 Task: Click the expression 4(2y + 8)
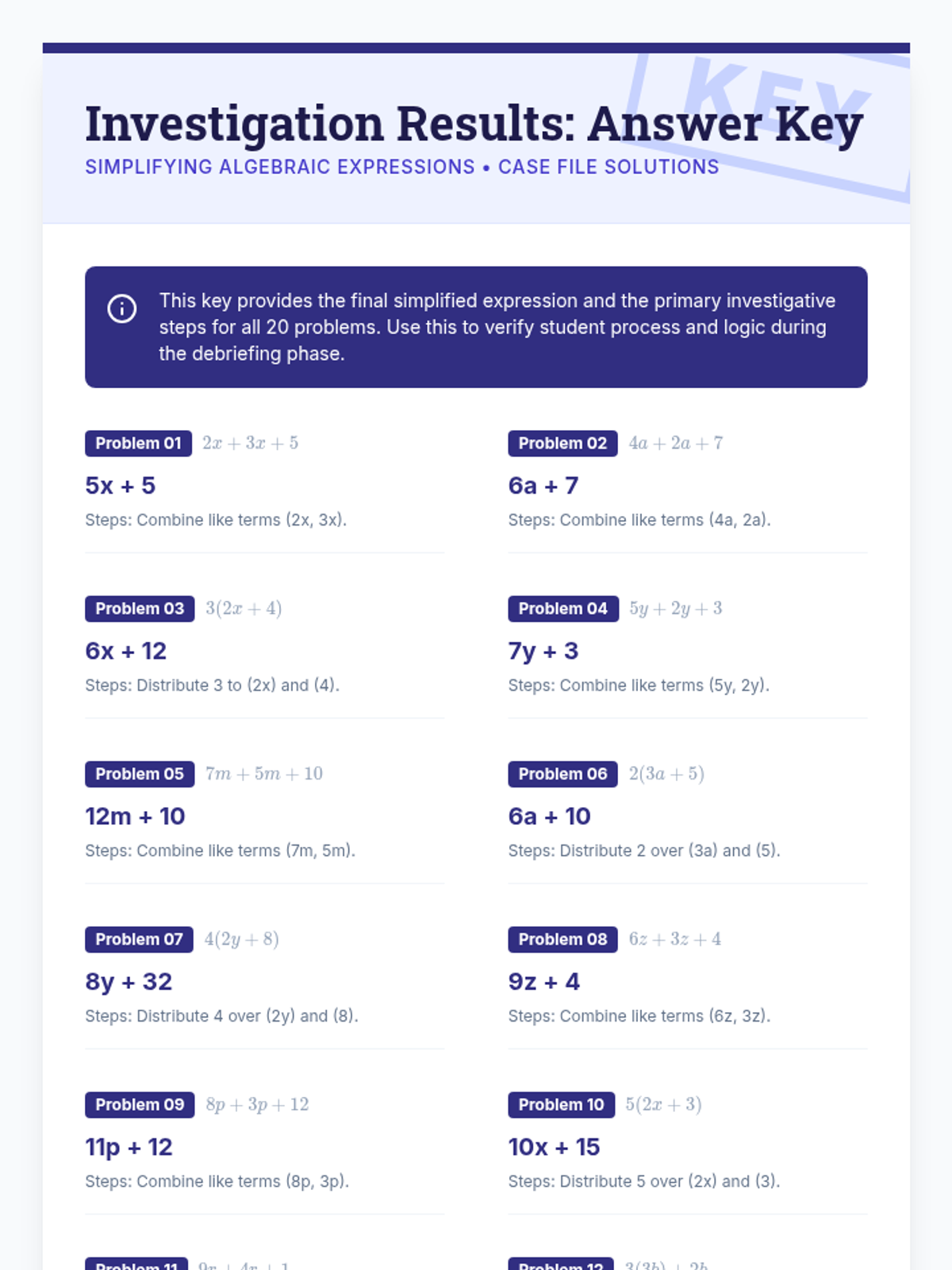pos(242,940)
